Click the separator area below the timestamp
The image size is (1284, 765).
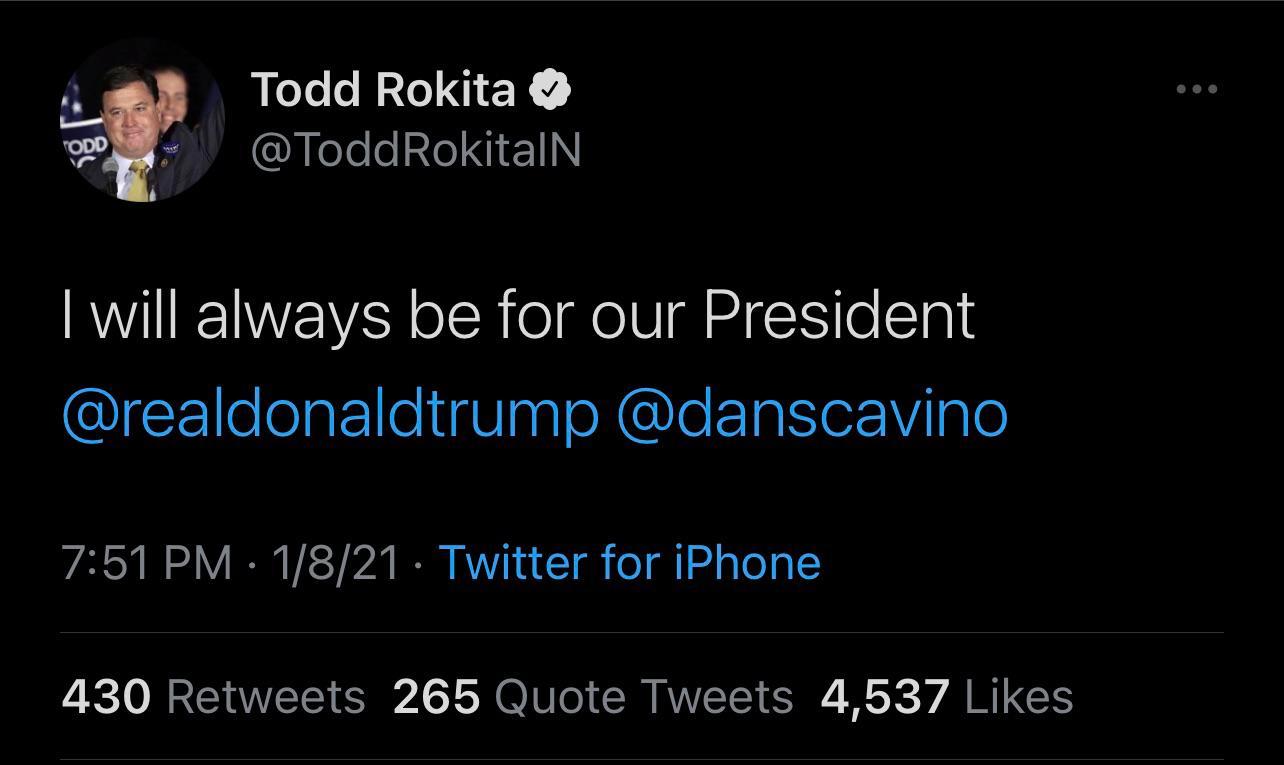tap(642, 630)
